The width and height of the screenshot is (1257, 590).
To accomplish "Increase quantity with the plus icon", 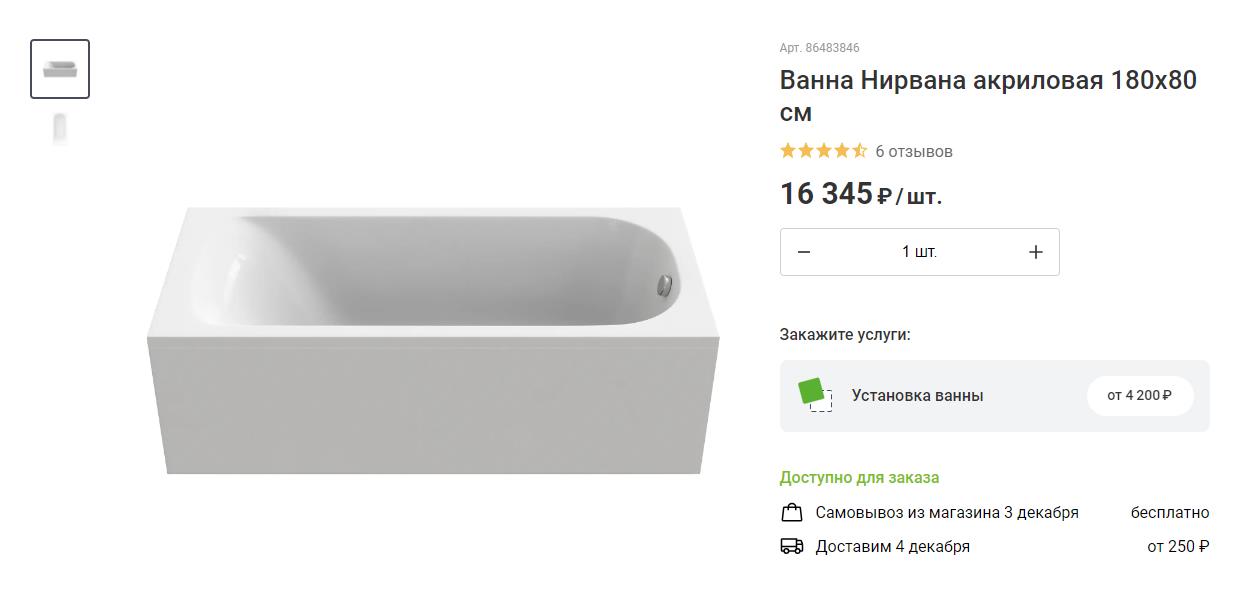I will click(1036, 252).
